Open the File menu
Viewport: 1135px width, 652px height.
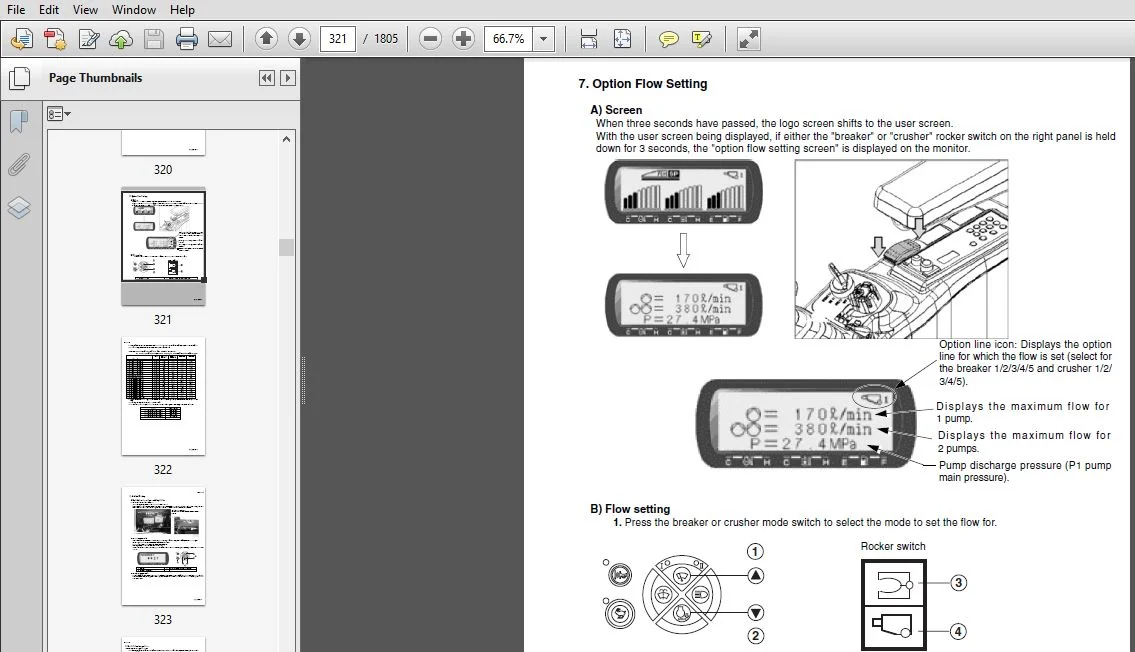[x=16, y=9]
